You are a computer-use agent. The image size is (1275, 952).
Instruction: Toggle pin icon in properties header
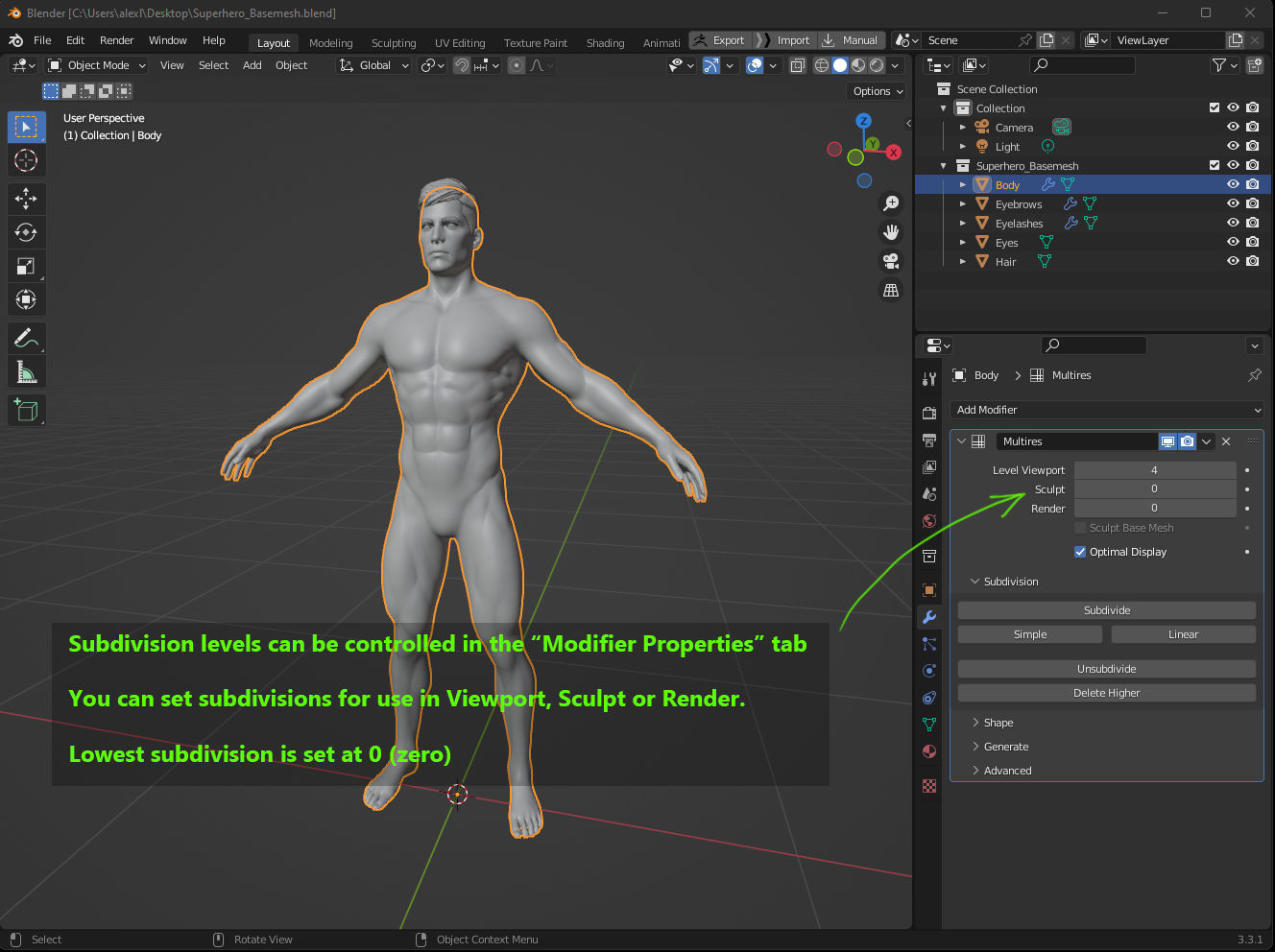[x=1254, y=375]
